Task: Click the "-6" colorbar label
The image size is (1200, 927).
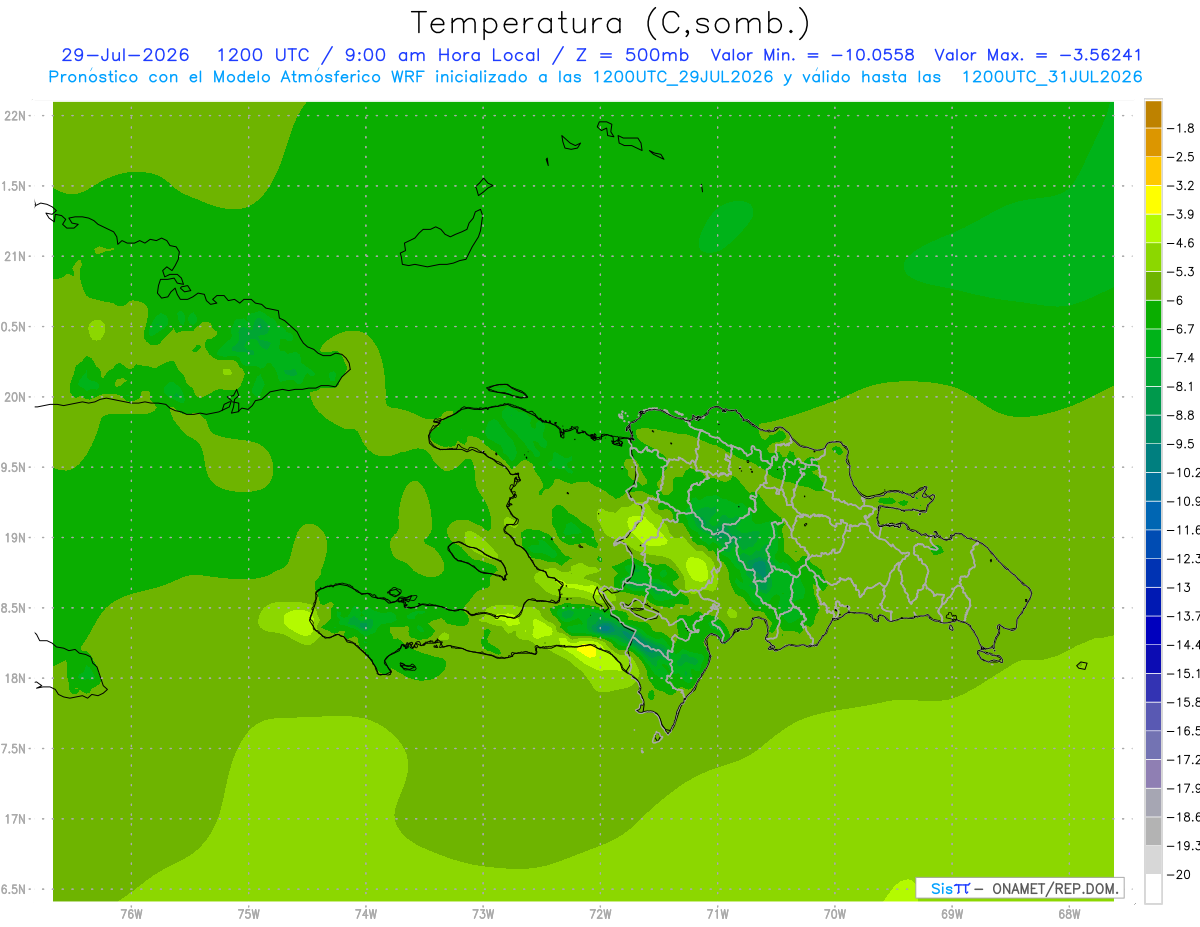Action: click(x=1175, y=300)
